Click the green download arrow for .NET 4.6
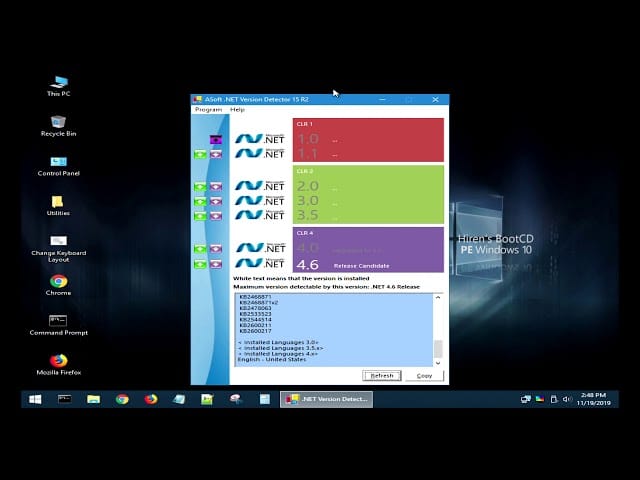640x480 pixels. (200, 264)
